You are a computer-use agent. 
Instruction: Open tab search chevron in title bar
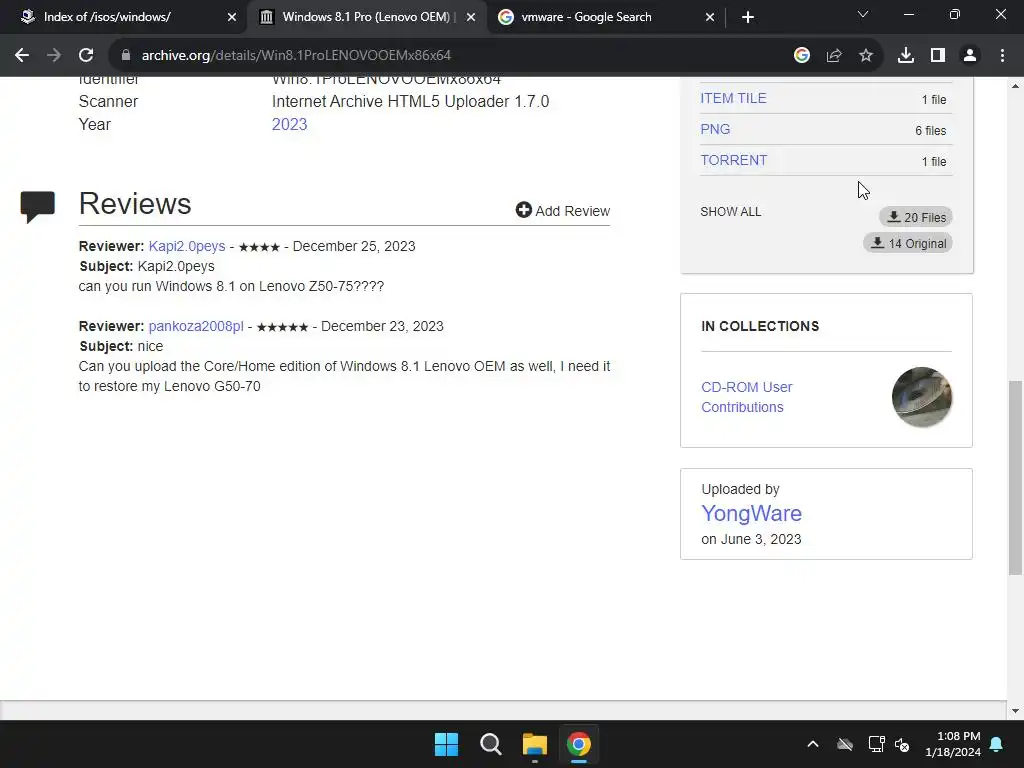coord(863,14)
